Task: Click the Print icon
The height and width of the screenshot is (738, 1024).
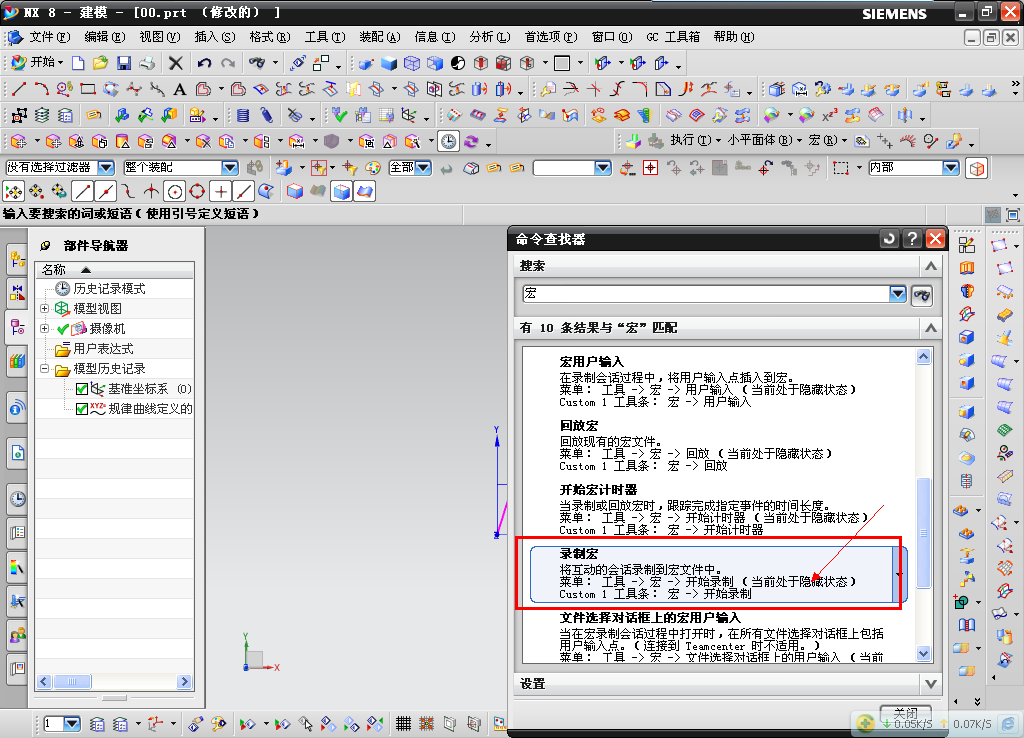Action: tap(147, 63)
